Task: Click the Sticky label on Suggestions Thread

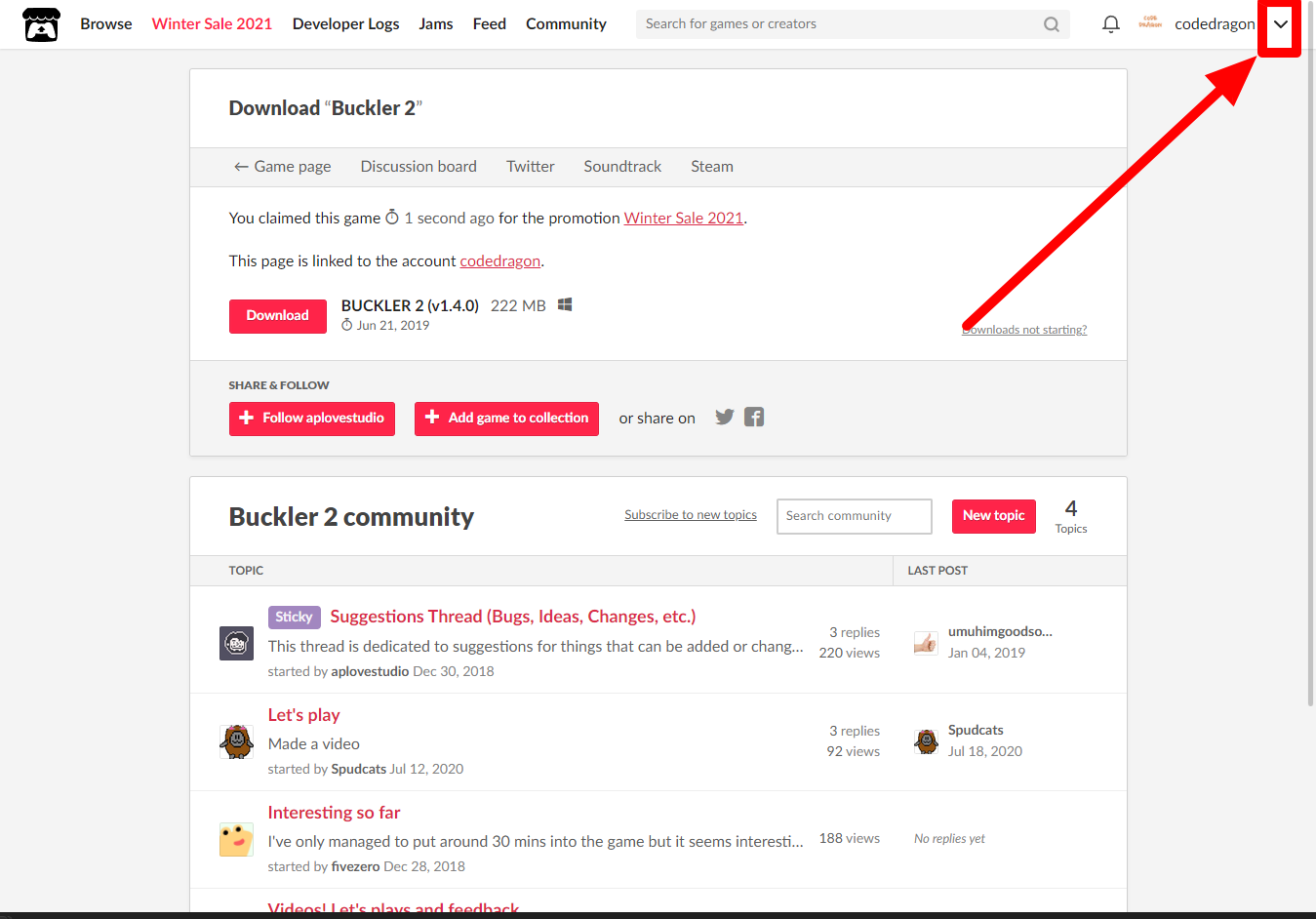Action: (294, 617)
